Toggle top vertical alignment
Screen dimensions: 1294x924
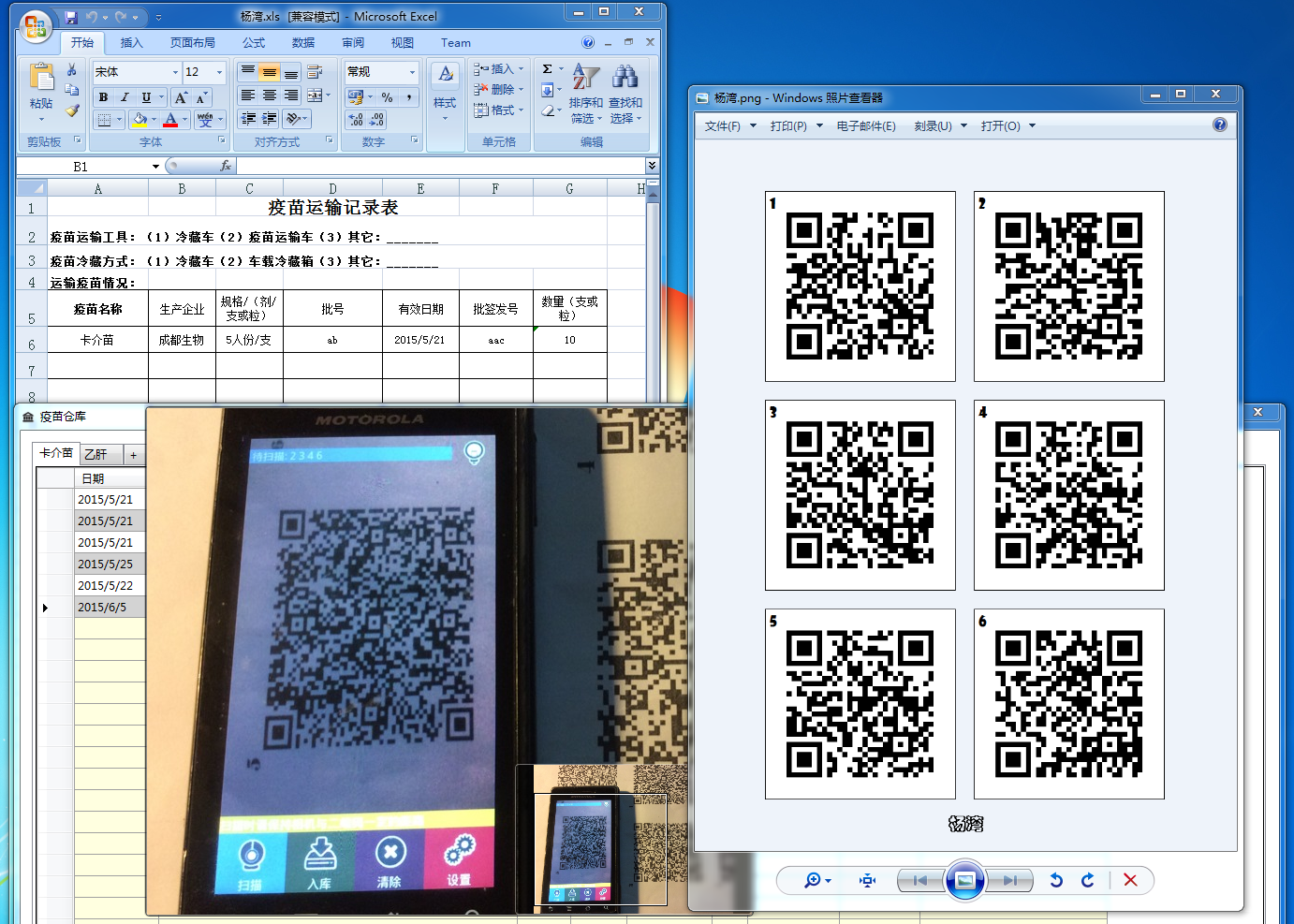(x=248, y=72)
